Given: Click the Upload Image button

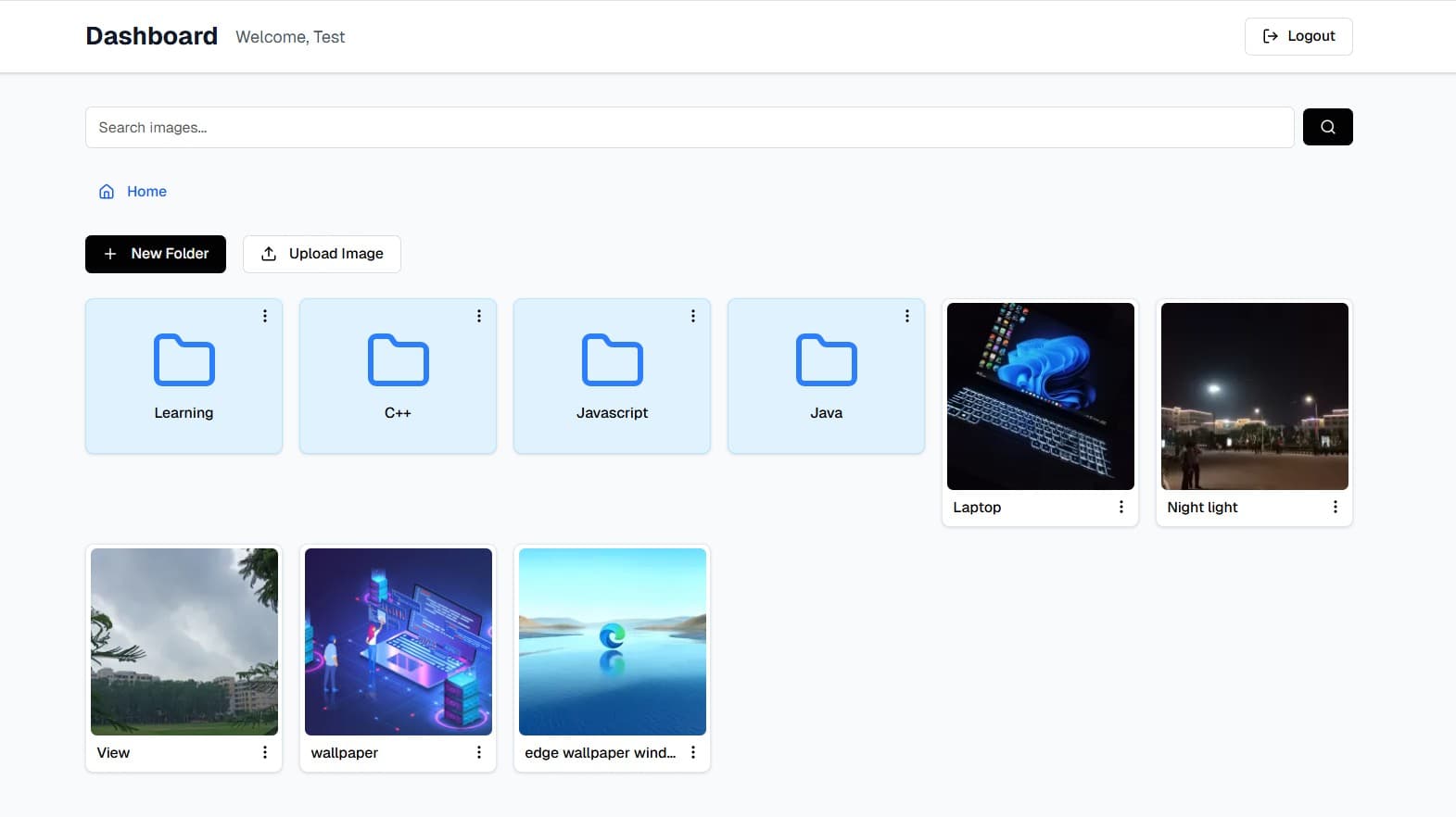Looking at the screenshot, I should [x=322, y=254].
